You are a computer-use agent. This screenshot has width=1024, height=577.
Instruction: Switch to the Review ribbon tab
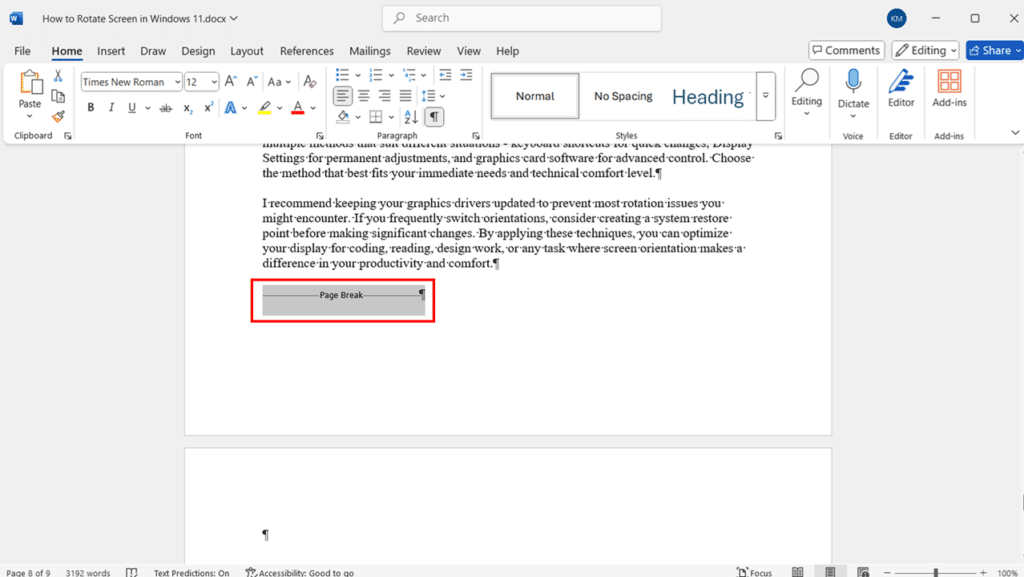click(423, 50)
